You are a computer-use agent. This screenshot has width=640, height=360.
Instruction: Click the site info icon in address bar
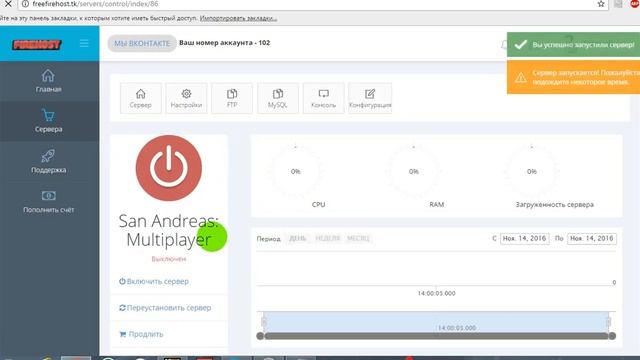pyautogui.click(x=25, y=4)
